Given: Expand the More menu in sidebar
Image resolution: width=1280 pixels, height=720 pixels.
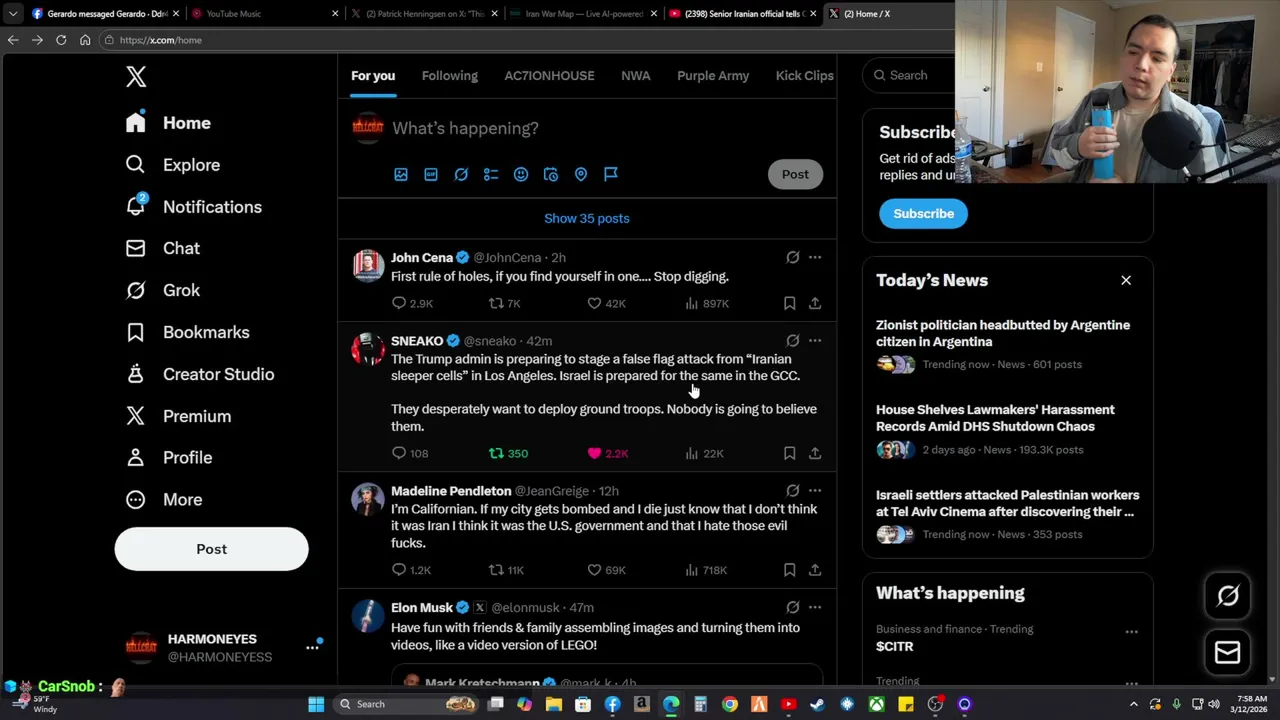Looking at the screenshot, I should click(x=163, y=499).
